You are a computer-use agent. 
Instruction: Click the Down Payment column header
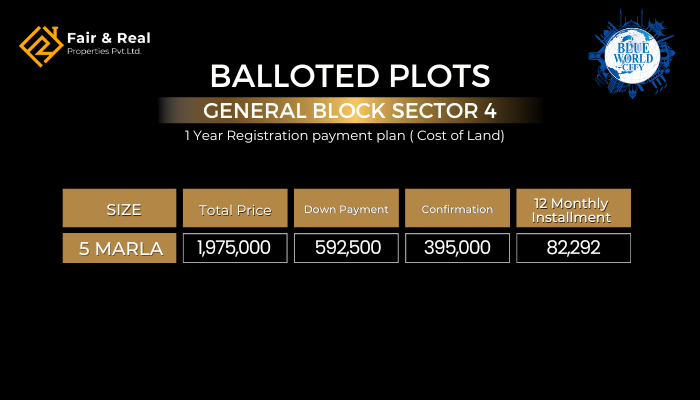click(346, 209)
